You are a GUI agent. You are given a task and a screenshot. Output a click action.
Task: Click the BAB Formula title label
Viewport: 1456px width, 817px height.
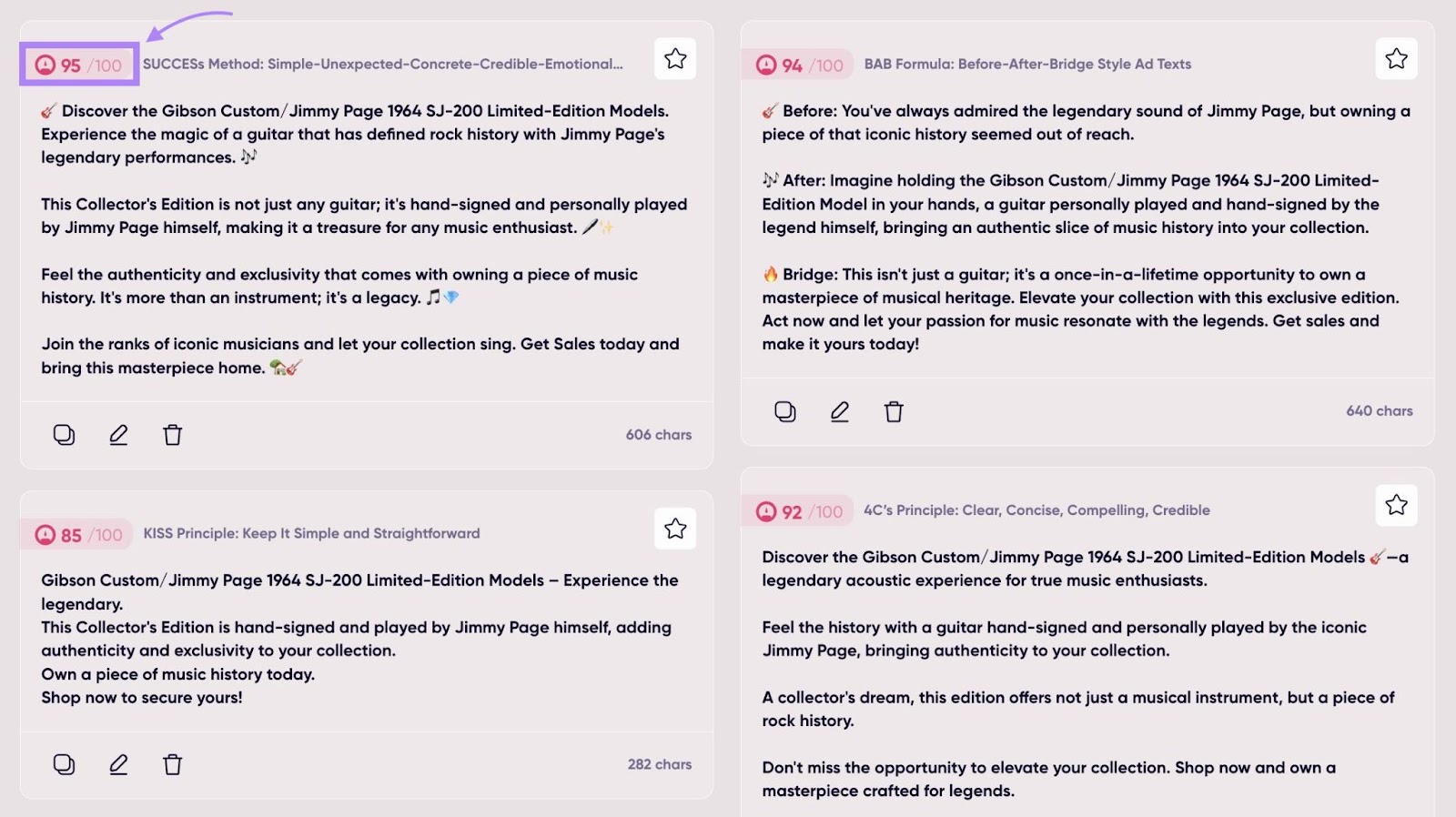click(x=1027, y=64)
